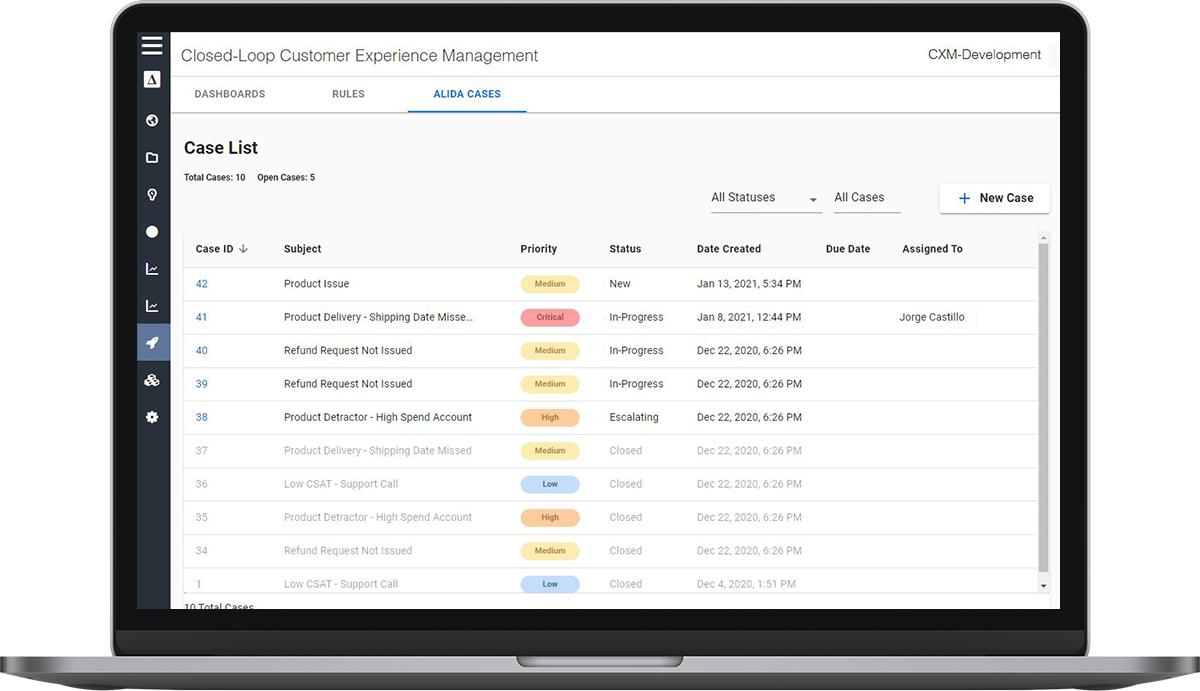
Task: Click the New status of case 42
Action: point(620,284)
